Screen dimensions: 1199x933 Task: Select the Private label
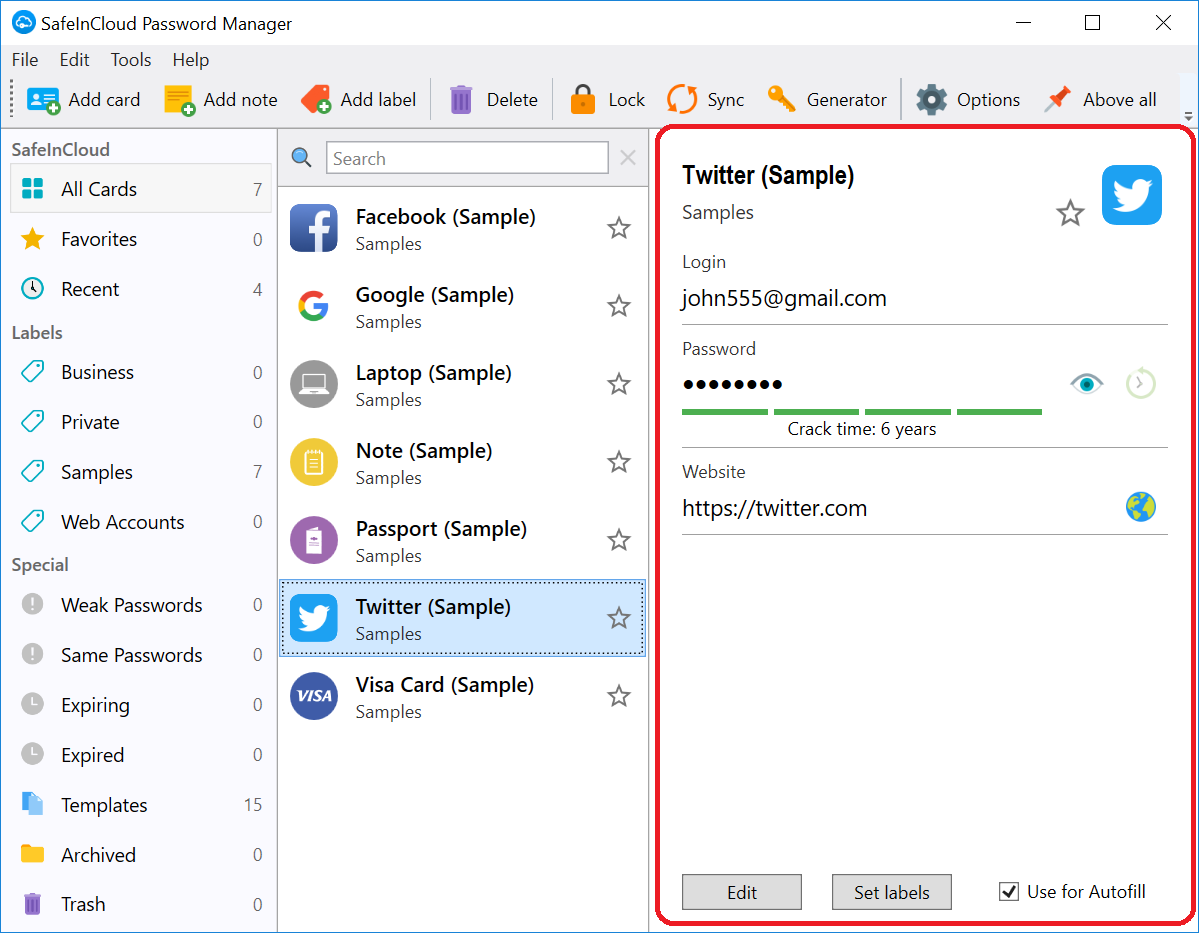(141, 422)
